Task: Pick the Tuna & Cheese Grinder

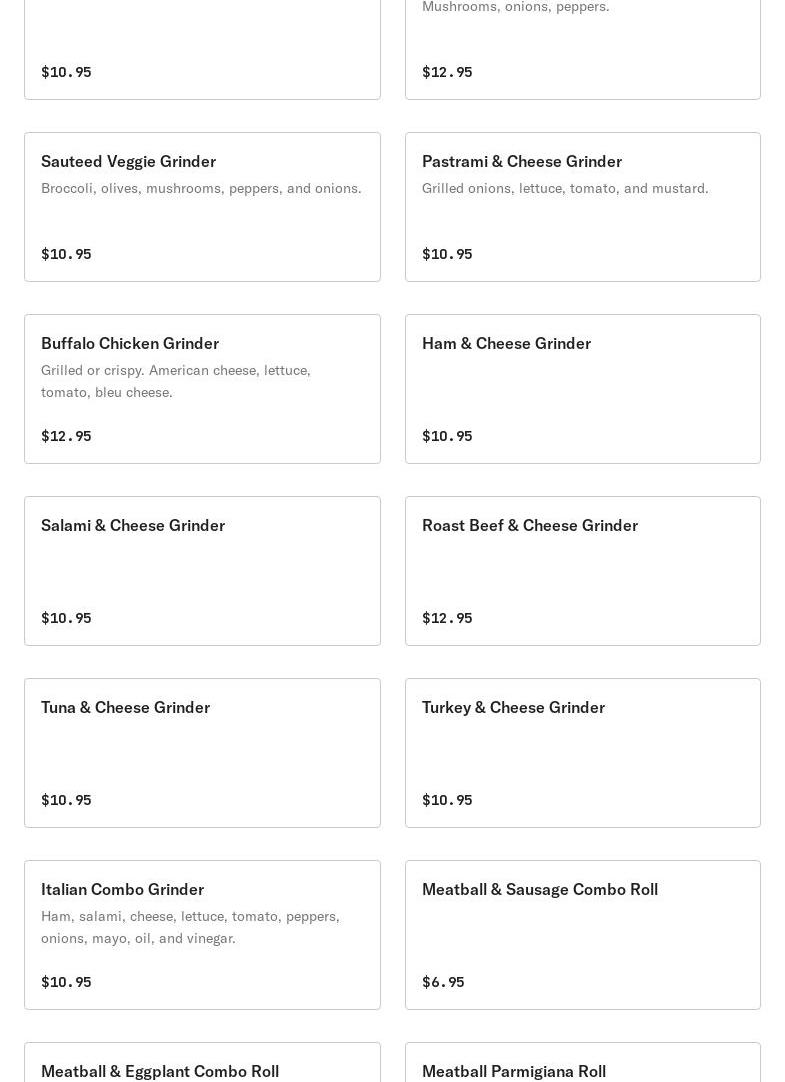Action: pos(125,707)
